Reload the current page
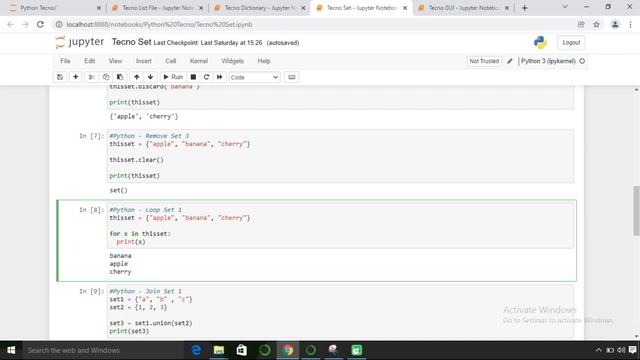 [x=40, y=24]
